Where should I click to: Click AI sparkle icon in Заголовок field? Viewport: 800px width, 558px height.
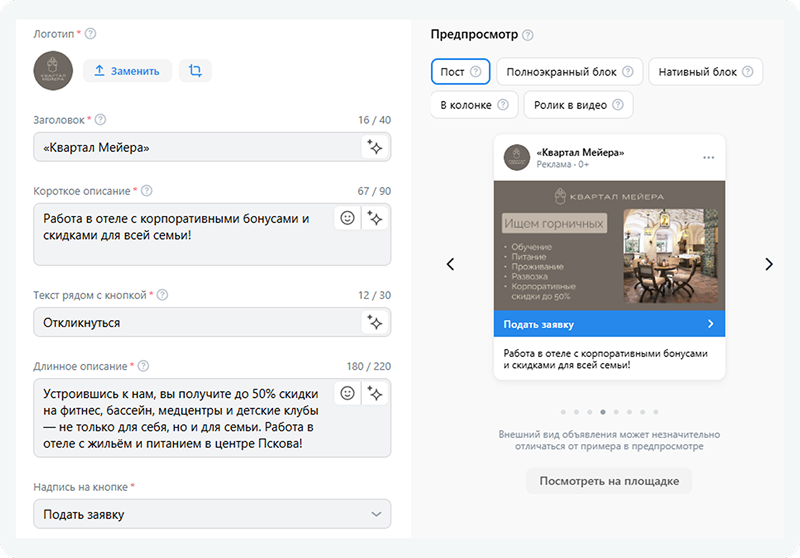(375, 147)
